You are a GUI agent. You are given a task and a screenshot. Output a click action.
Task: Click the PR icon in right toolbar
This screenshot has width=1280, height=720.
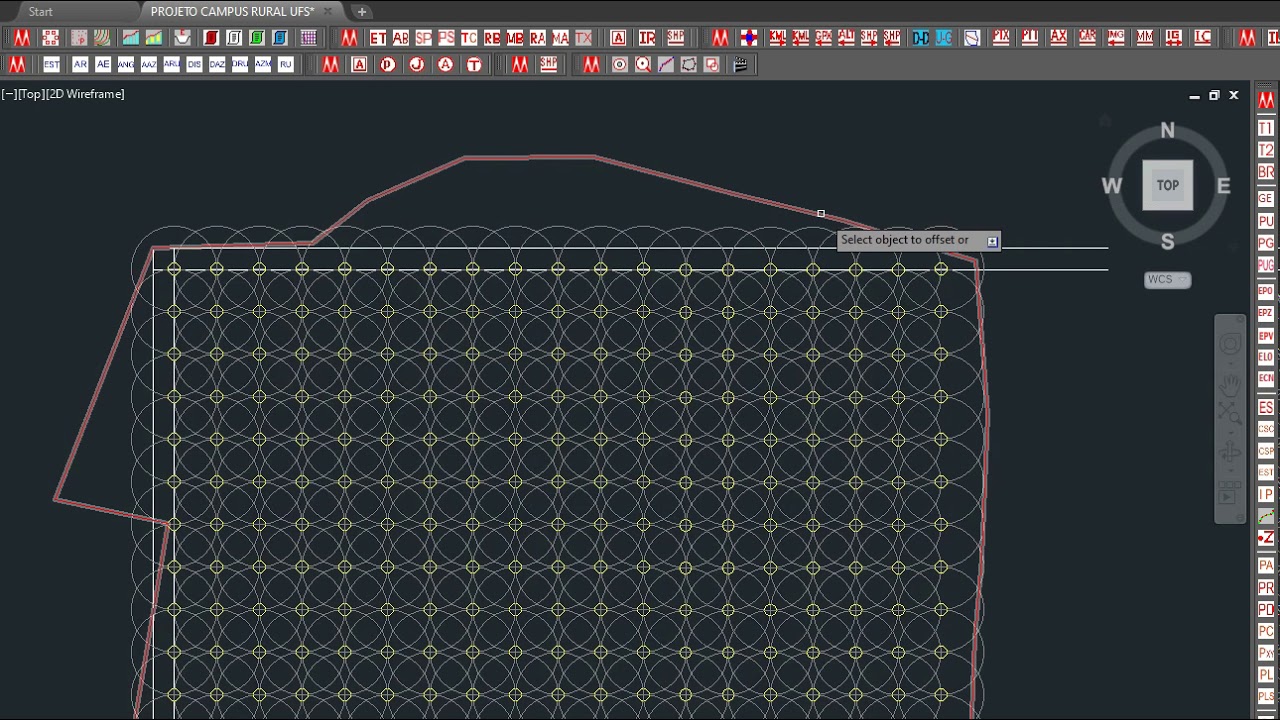1266,588
